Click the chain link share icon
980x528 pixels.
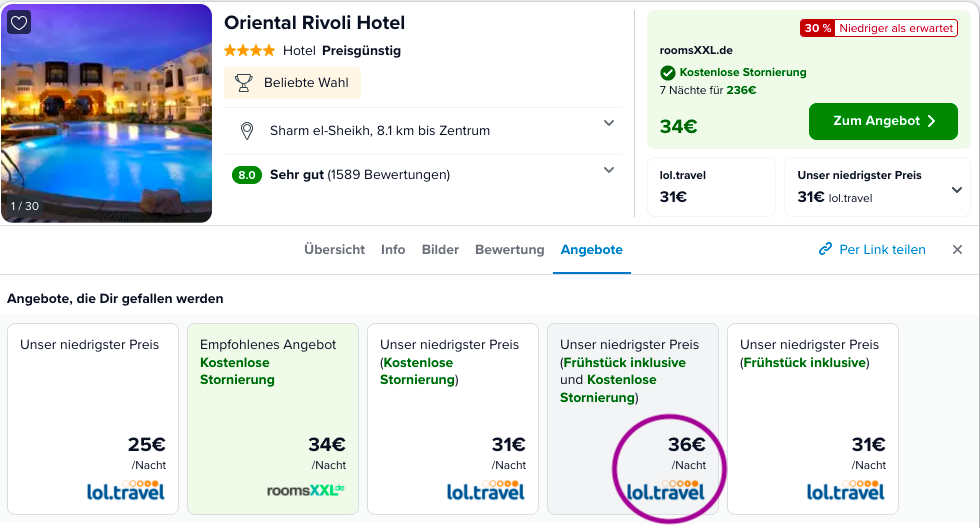(x=825, y=249)
